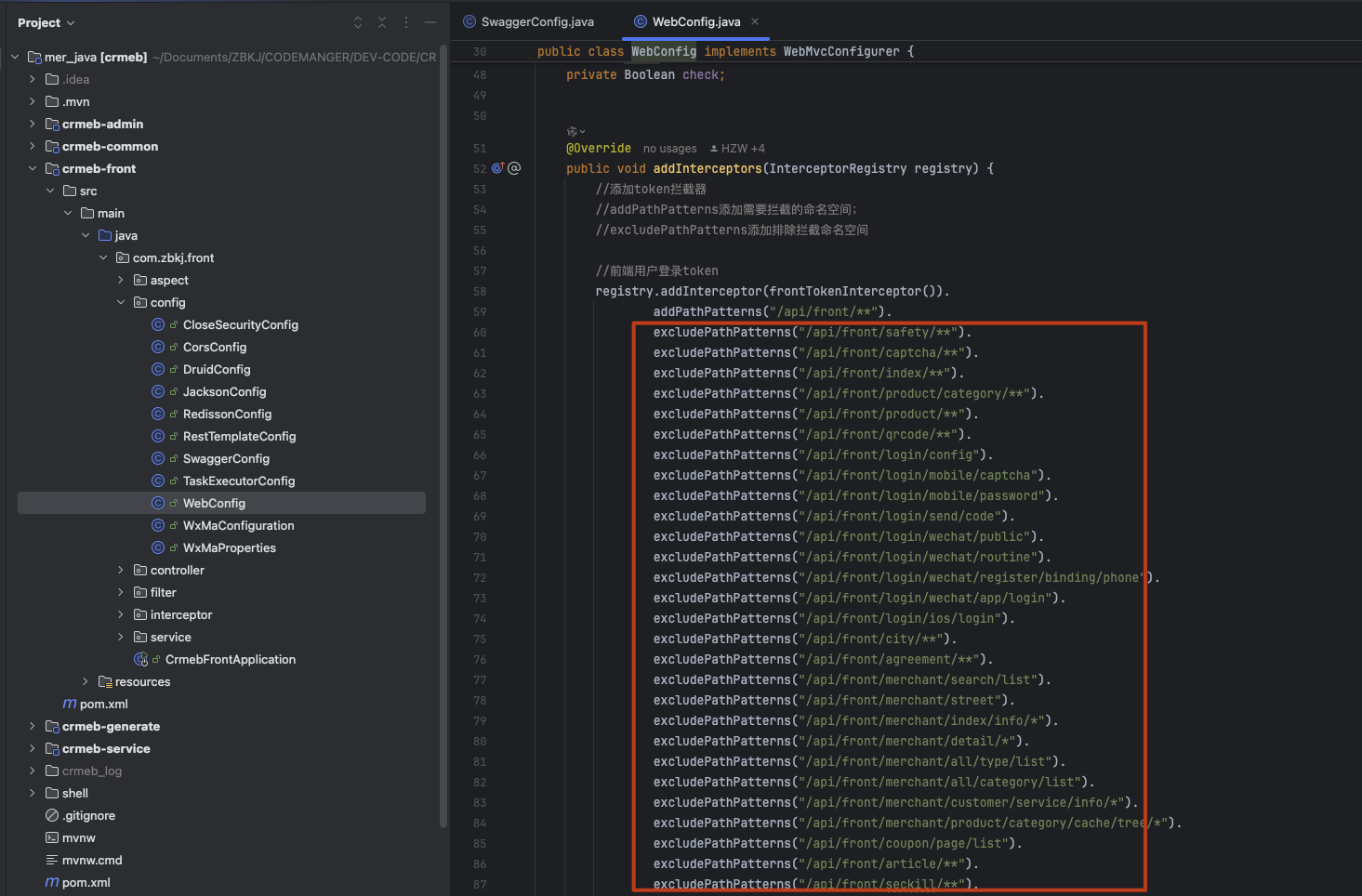Click the @ annotation gutter icon at line 52

514,168
